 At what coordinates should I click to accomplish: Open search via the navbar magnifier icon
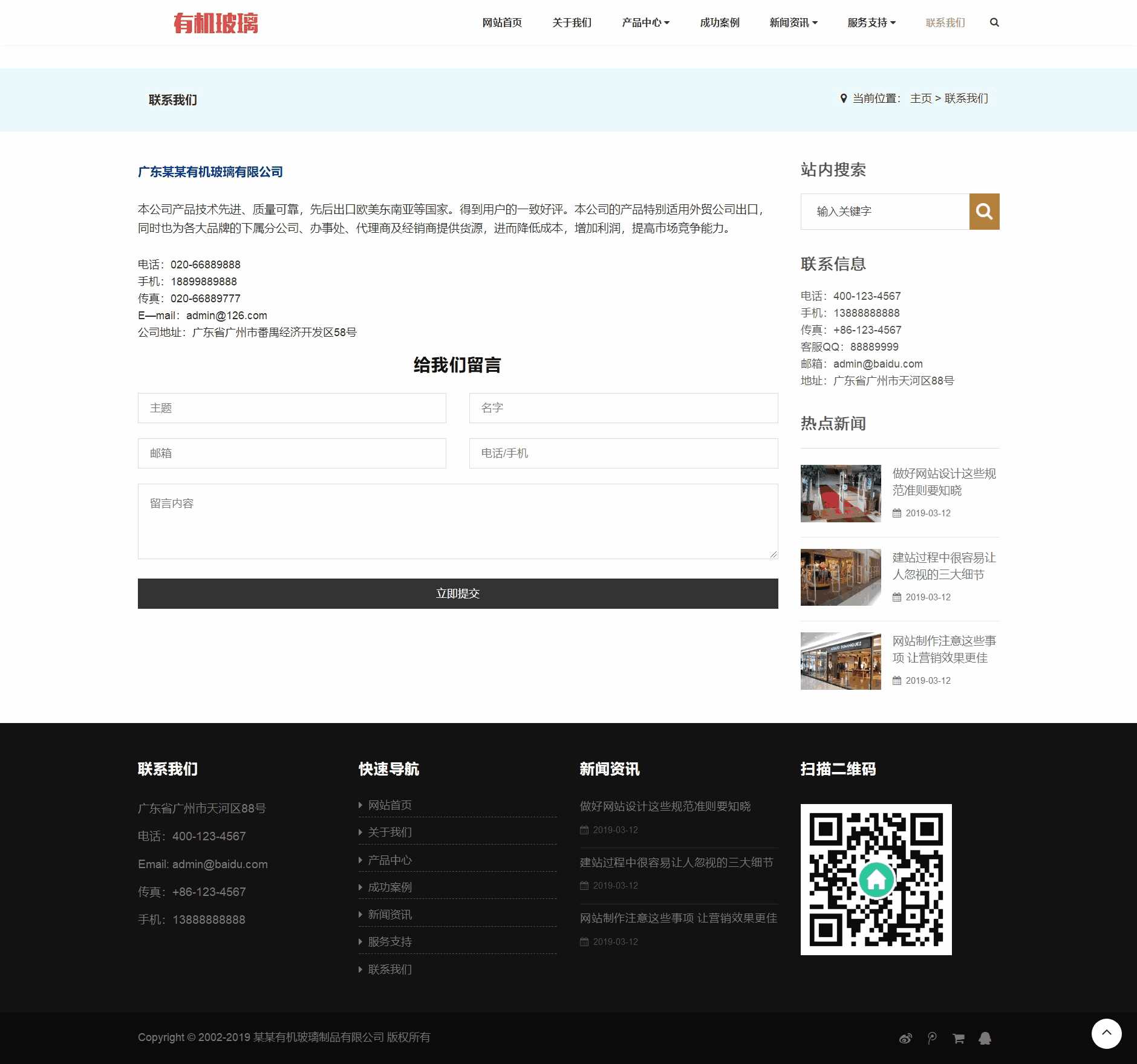pyautogui.click(x=994, y=22)
